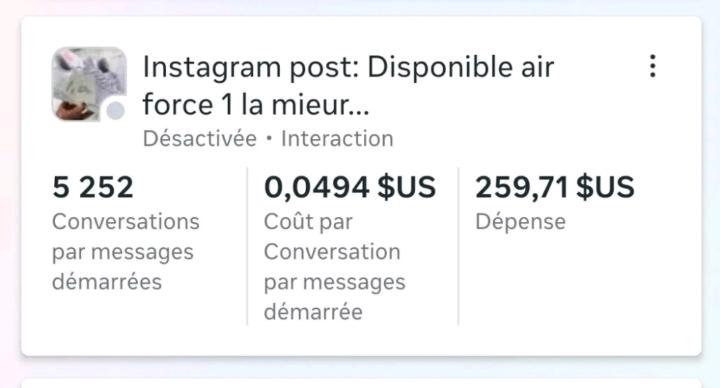Click the '$US' currency text beside 259,71
This screenshot has width=720, height=388.
pyautogui.click(x=605, y=187)
